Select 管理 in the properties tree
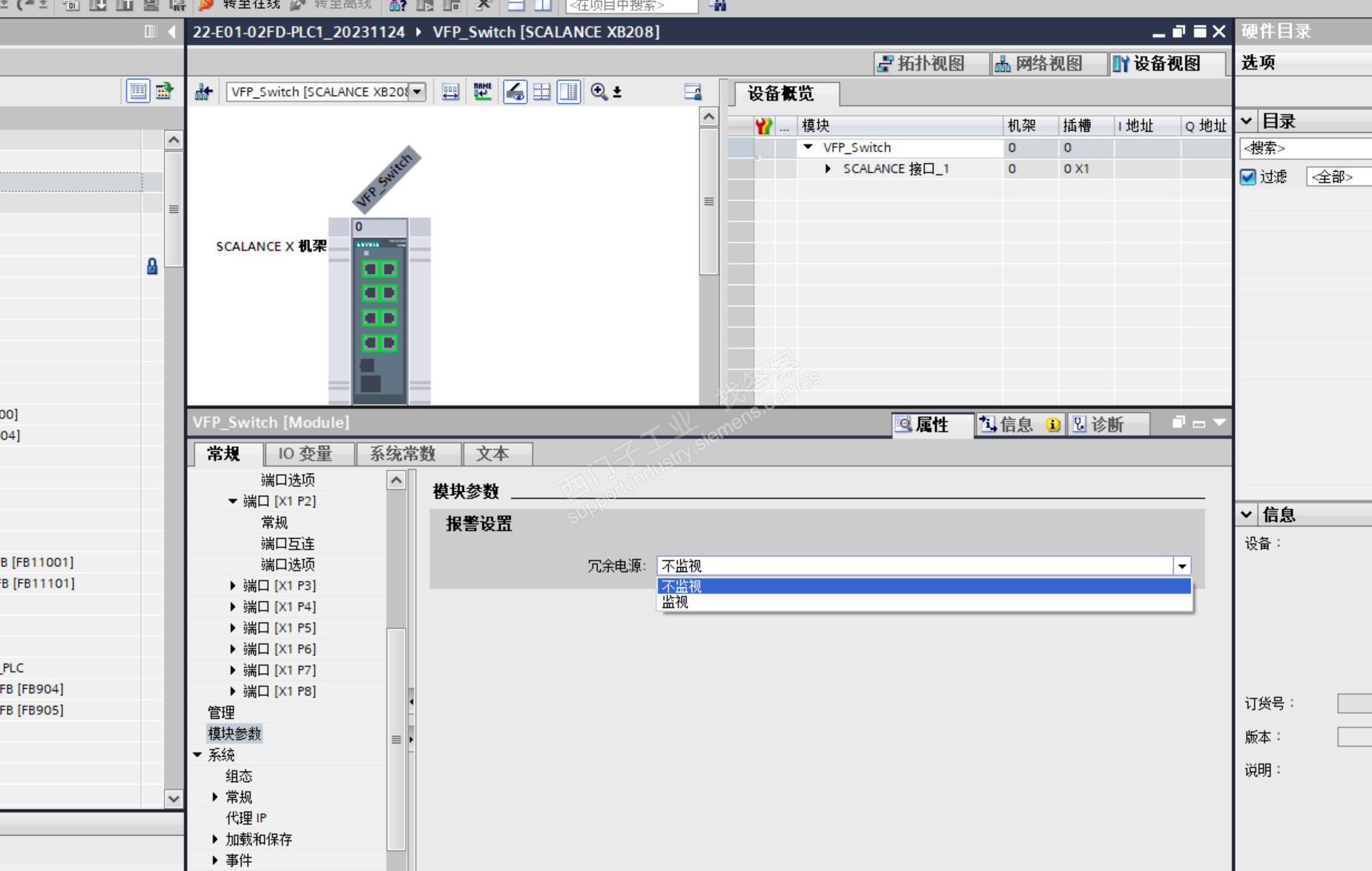Screen dimensions: 1372x871 pos(221,712)
